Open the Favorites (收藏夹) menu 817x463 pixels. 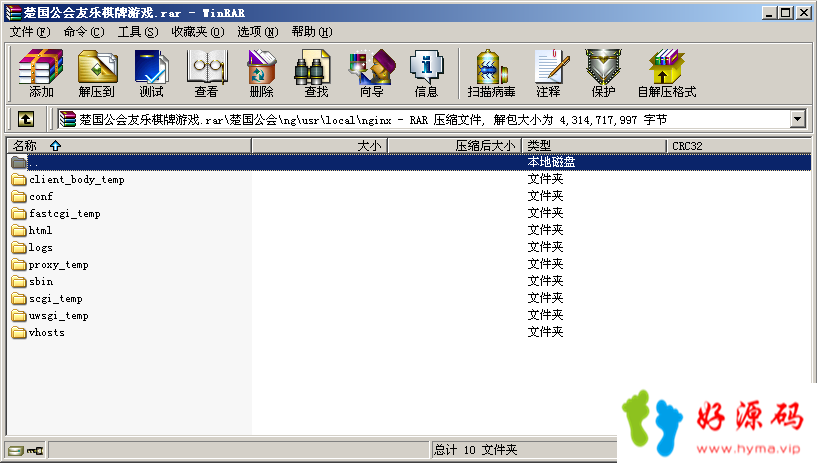coord(197,32)
